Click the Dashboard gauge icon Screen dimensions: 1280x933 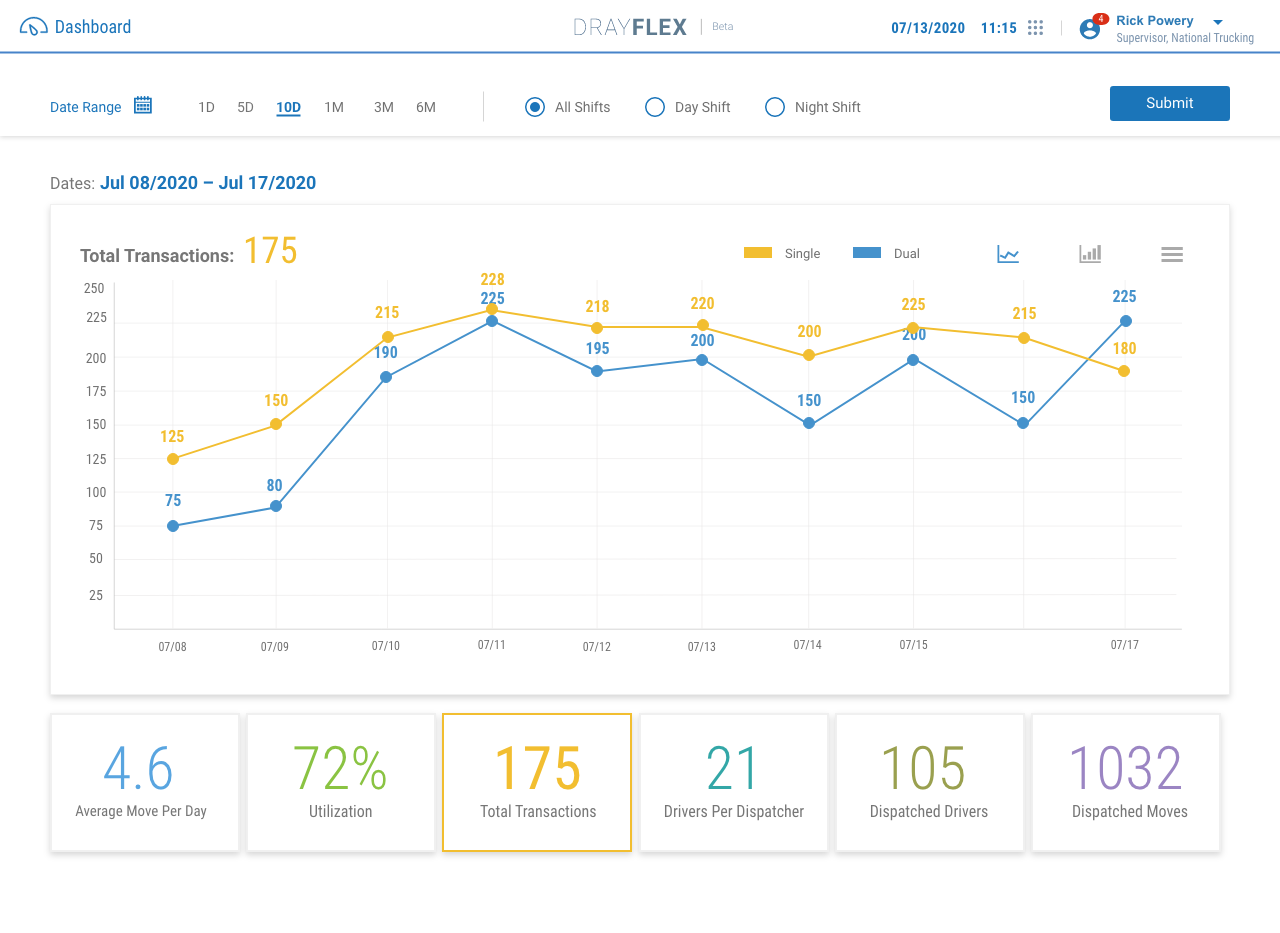click(33, 27)
